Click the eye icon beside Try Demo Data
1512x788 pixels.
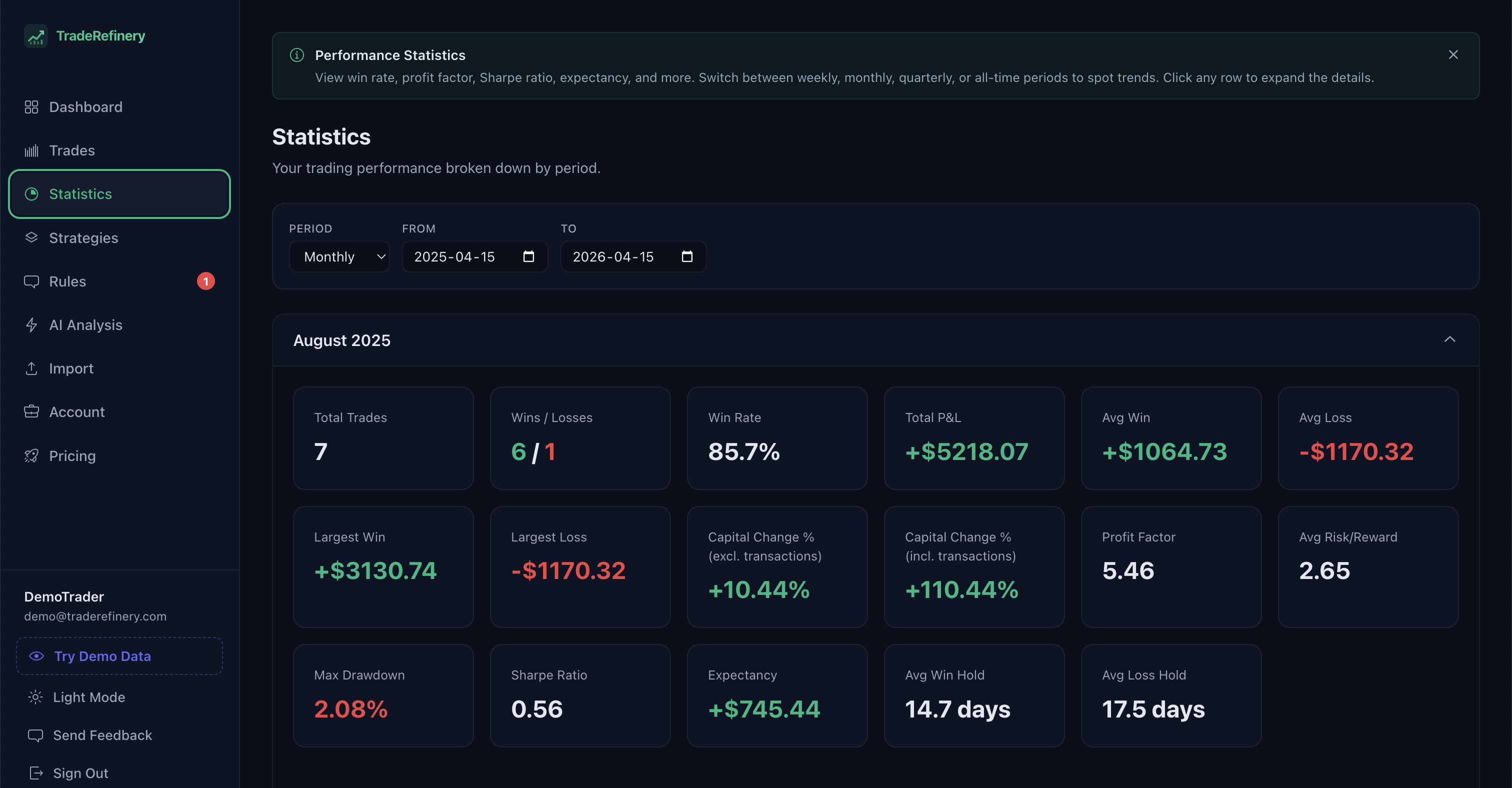(x=36, y=656)
